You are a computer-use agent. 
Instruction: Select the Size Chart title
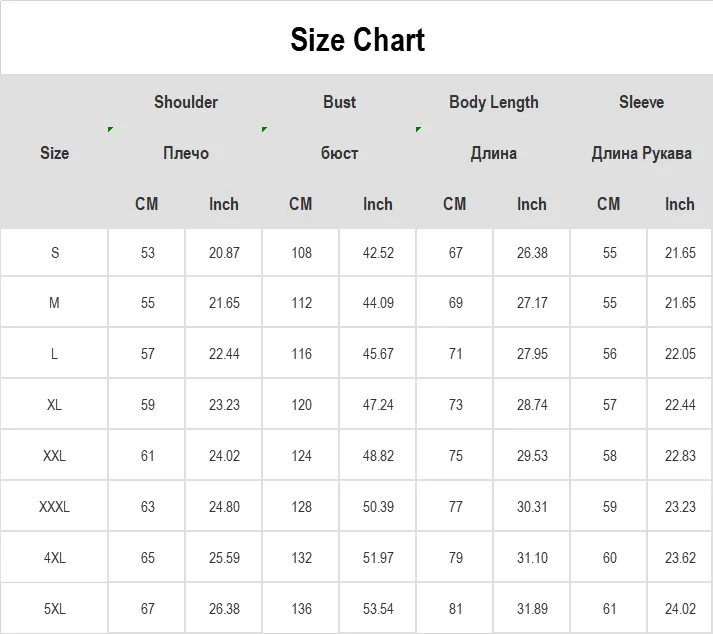point(357,40)
